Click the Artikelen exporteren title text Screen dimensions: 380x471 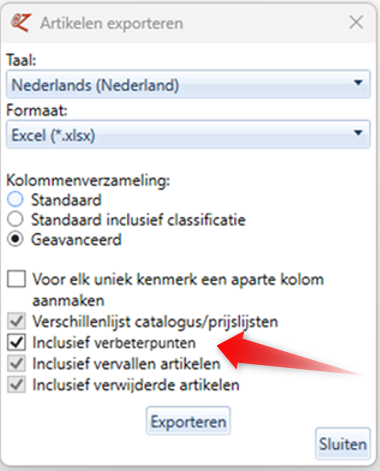(112, 23)
